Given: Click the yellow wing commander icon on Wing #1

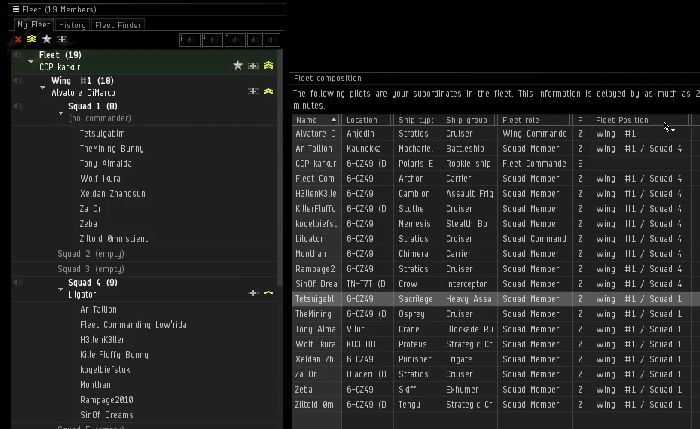Looking at the screenshot, I should click(x=268, y=91).
